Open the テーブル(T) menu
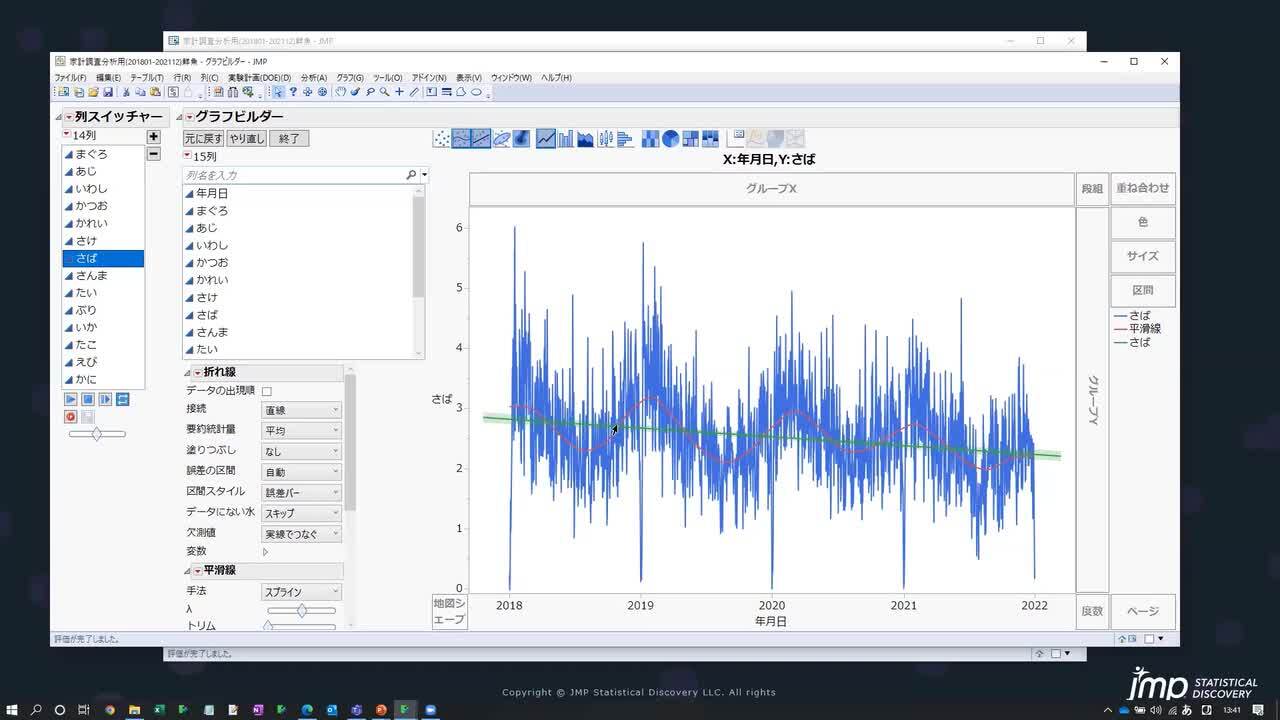The image size is (1280, 720). pos(147,77)
